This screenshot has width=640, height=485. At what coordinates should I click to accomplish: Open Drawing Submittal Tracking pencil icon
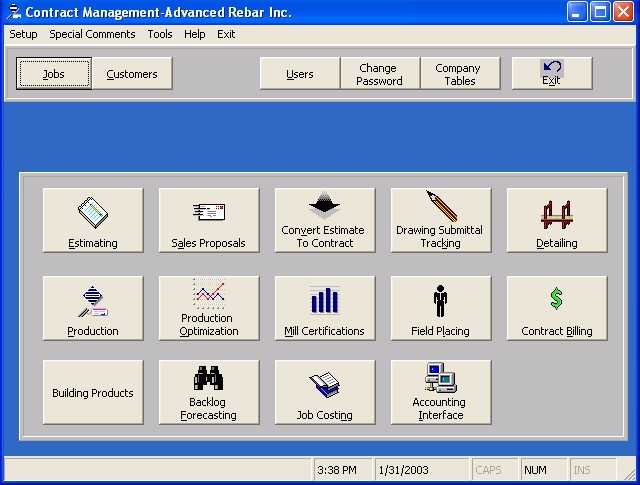442,206
